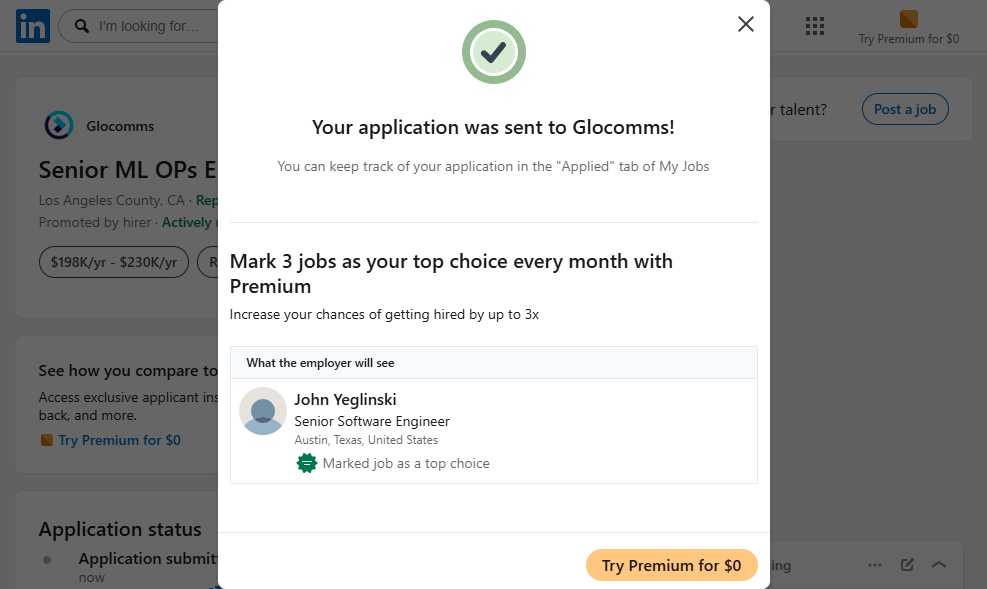Compose a new message
The image size is (987, 589).
(907, 565)
